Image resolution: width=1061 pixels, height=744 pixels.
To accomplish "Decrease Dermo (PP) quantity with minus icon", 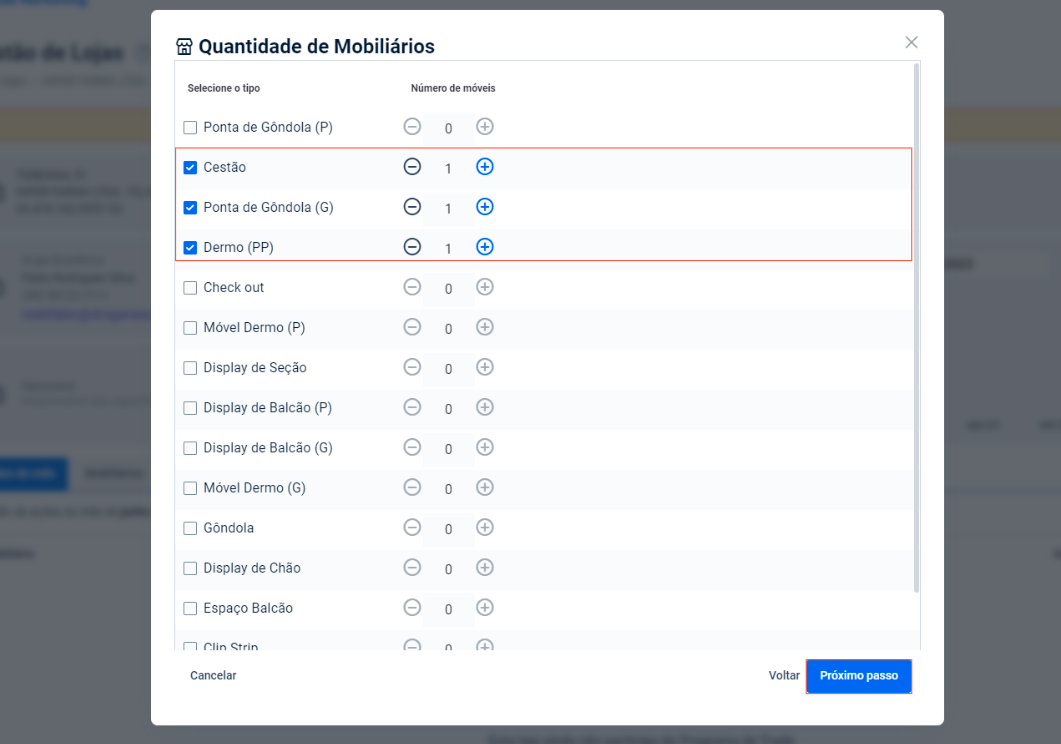I will (412, 247).
